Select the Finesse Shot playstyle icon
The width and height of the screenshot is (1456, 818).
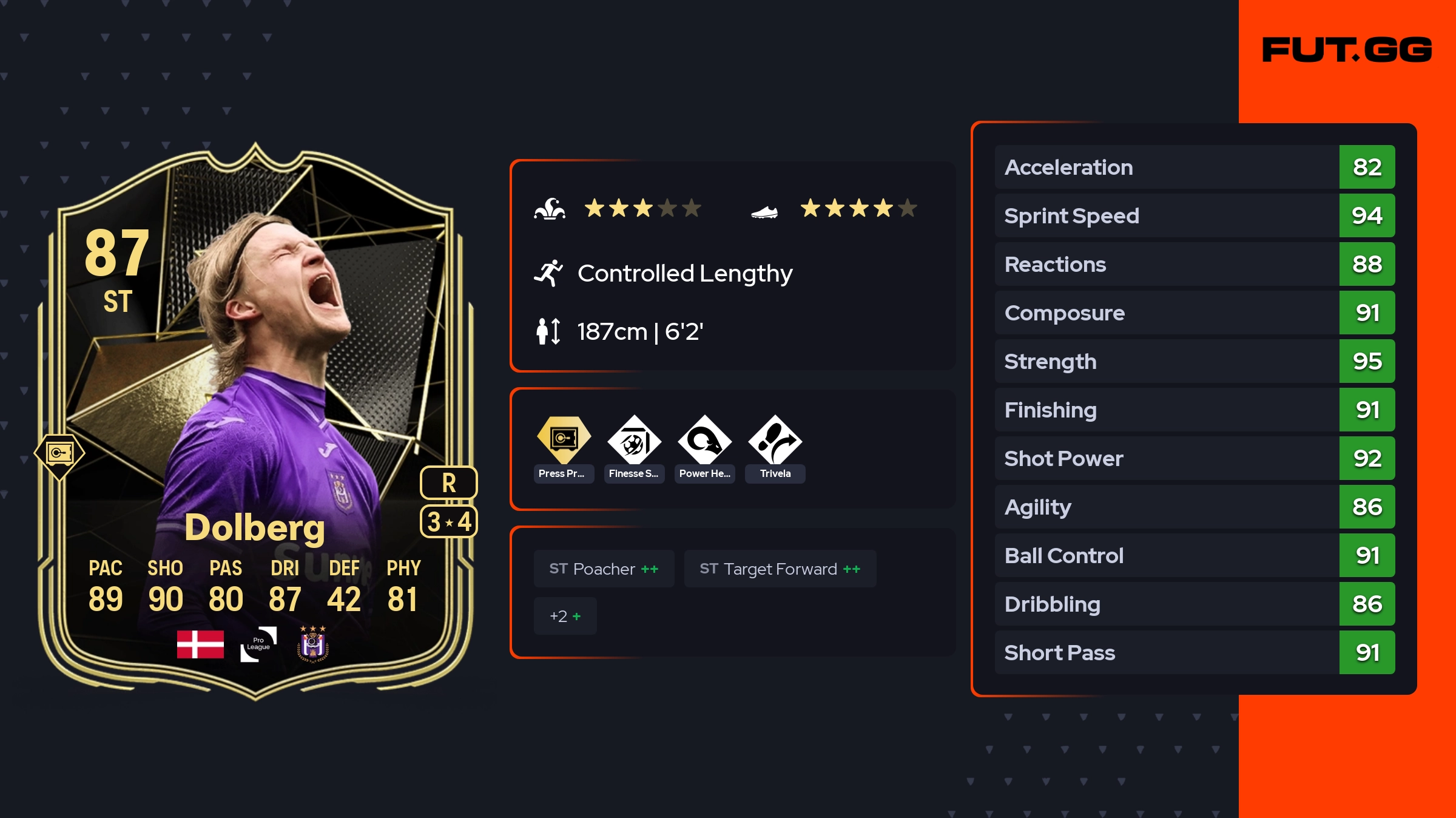point(634,439)
